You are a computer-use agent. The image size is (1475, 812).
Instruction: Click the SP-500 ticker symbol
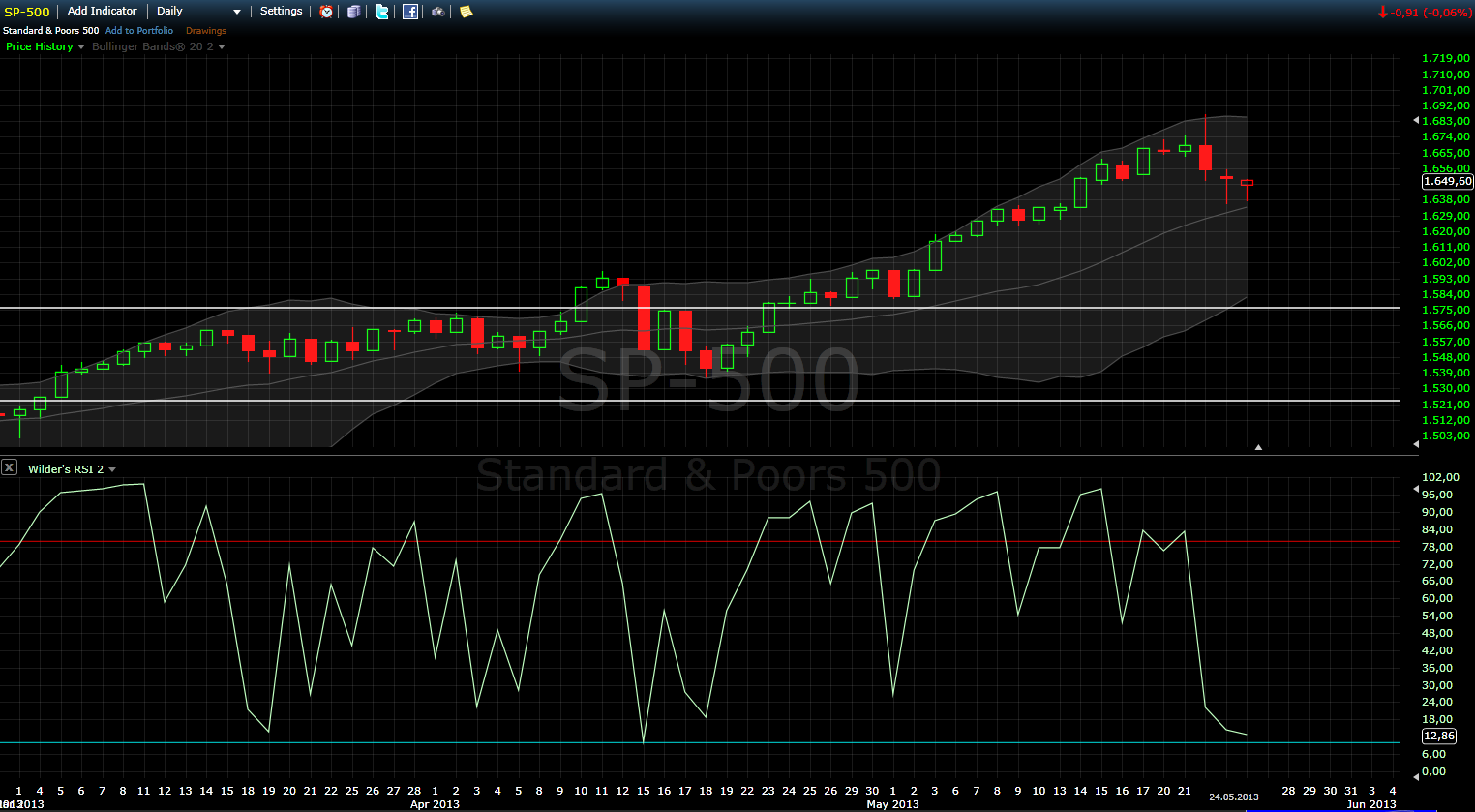click(27, 13)
